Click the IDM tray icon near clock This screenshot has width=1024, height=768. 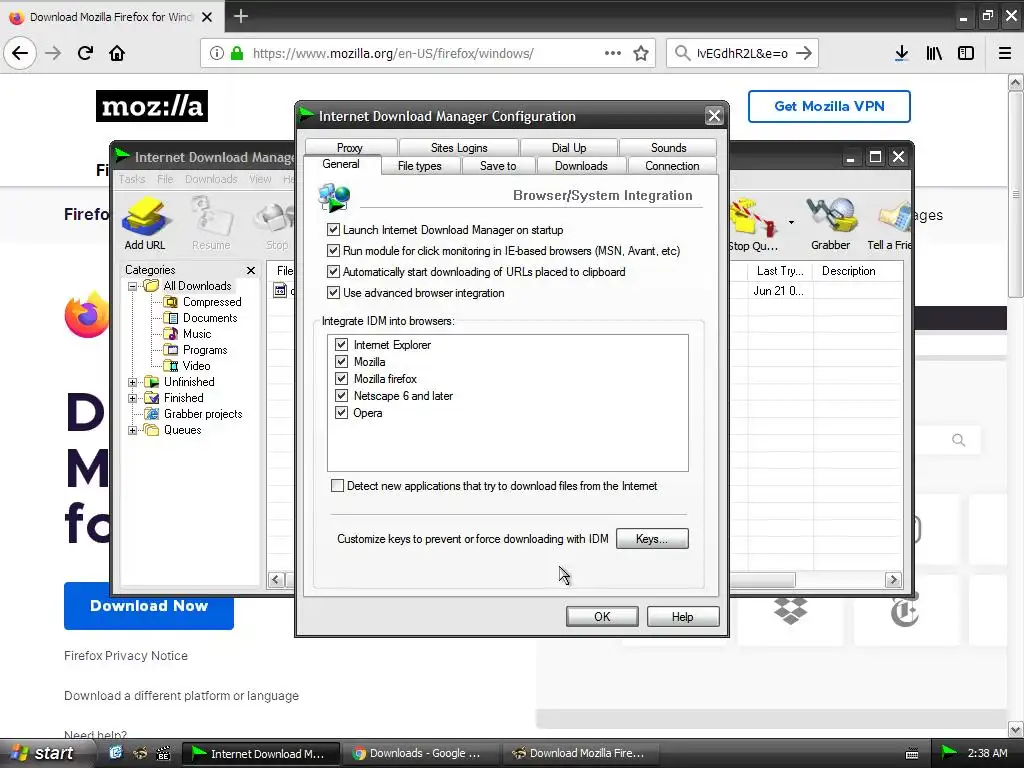click(948, 753)
